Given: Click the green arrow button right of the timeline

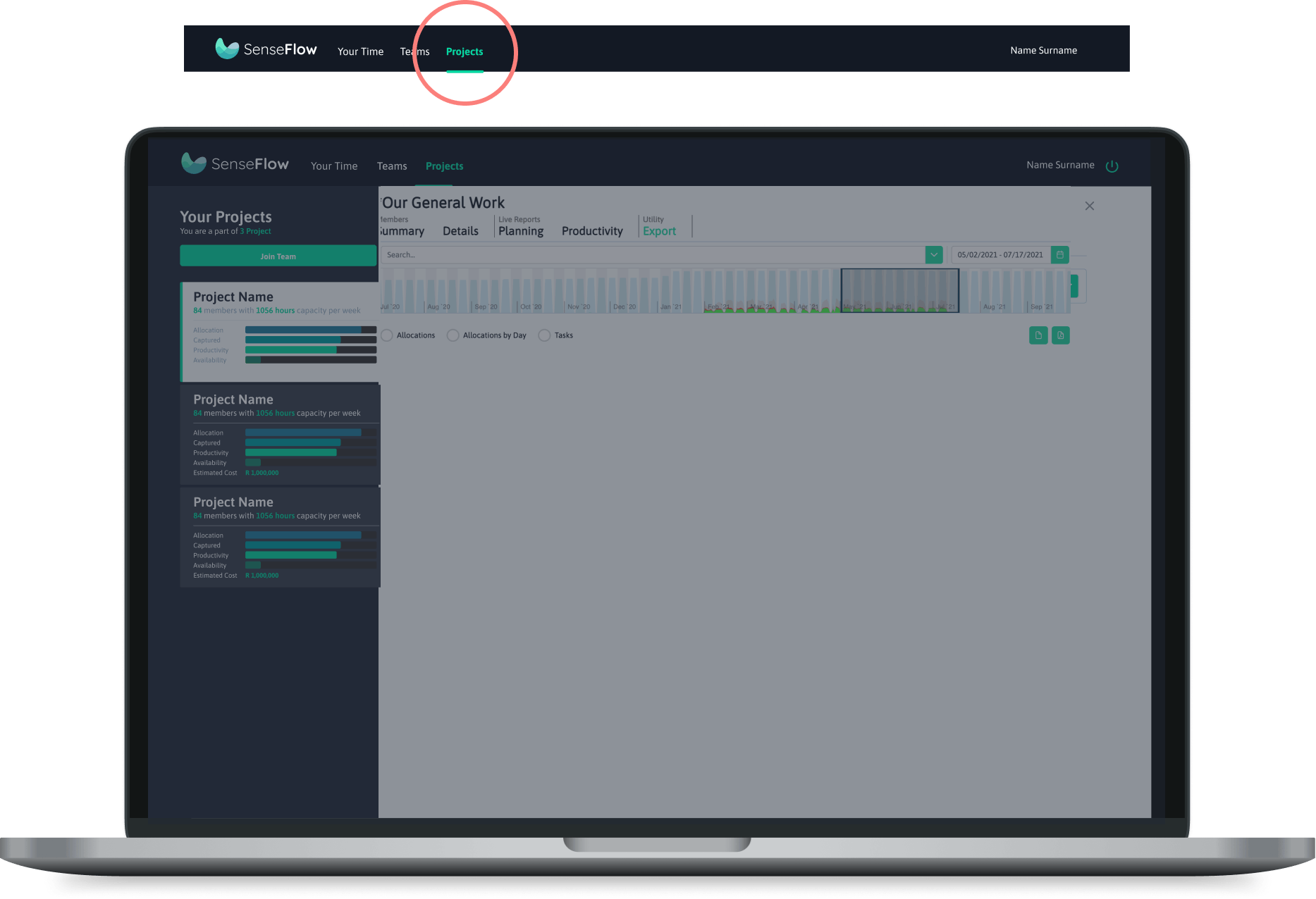Looking at the screenshot, I should (x=1074, y=286).
